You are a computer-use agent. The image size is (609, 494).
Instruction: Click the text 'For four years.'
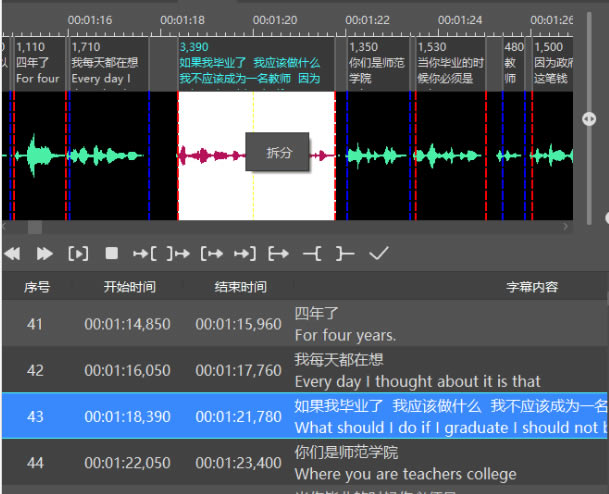click(345, 335)
